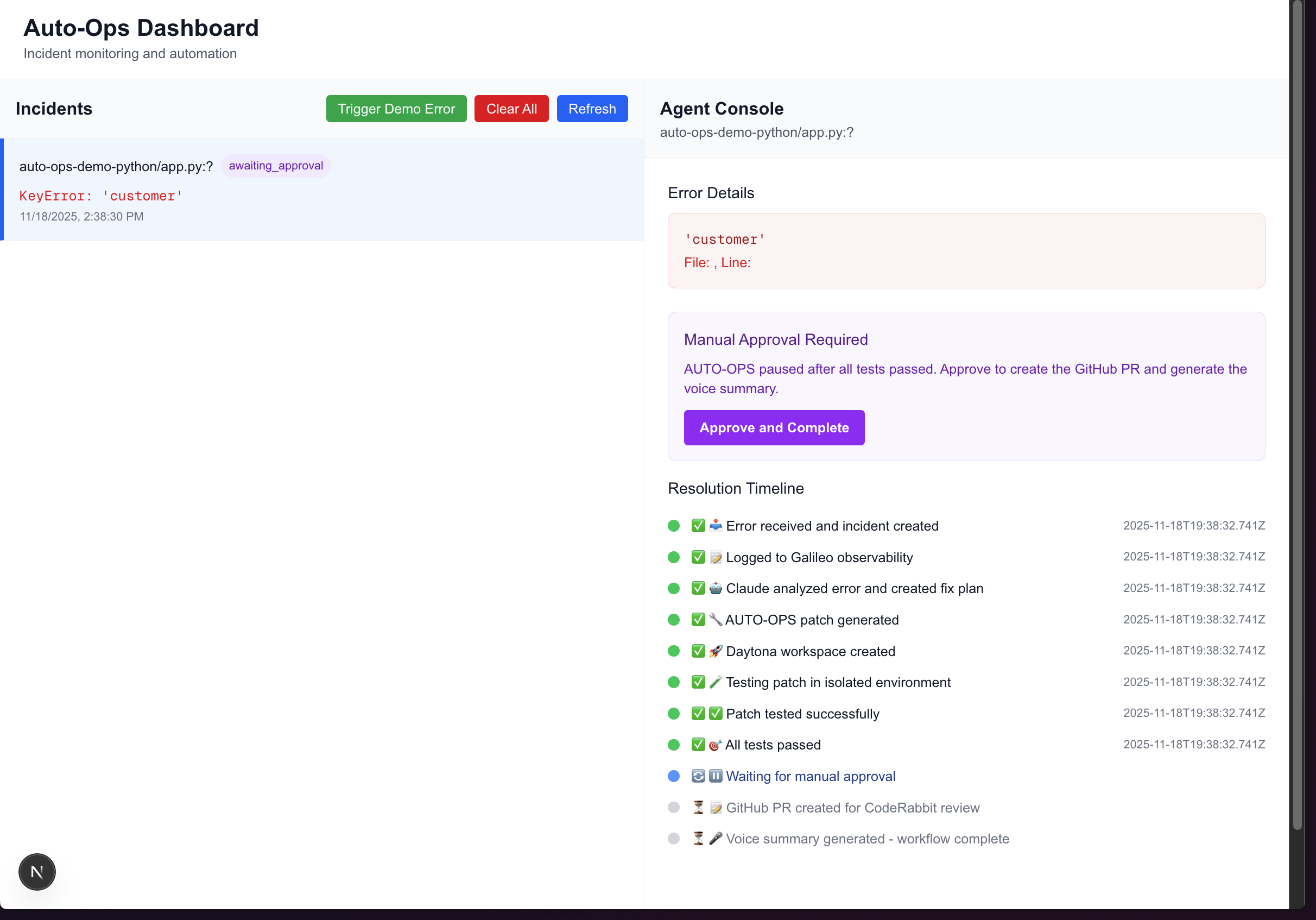1316x920 pixels.
Task: Click the target icon beside All tests passed
Action: click(x=716, y=745)
